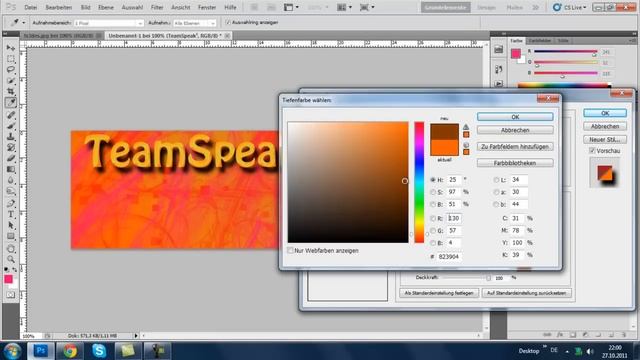Screen dimensions: 640x360
Task: Open Skype from the taskbar
Action: 99,351
